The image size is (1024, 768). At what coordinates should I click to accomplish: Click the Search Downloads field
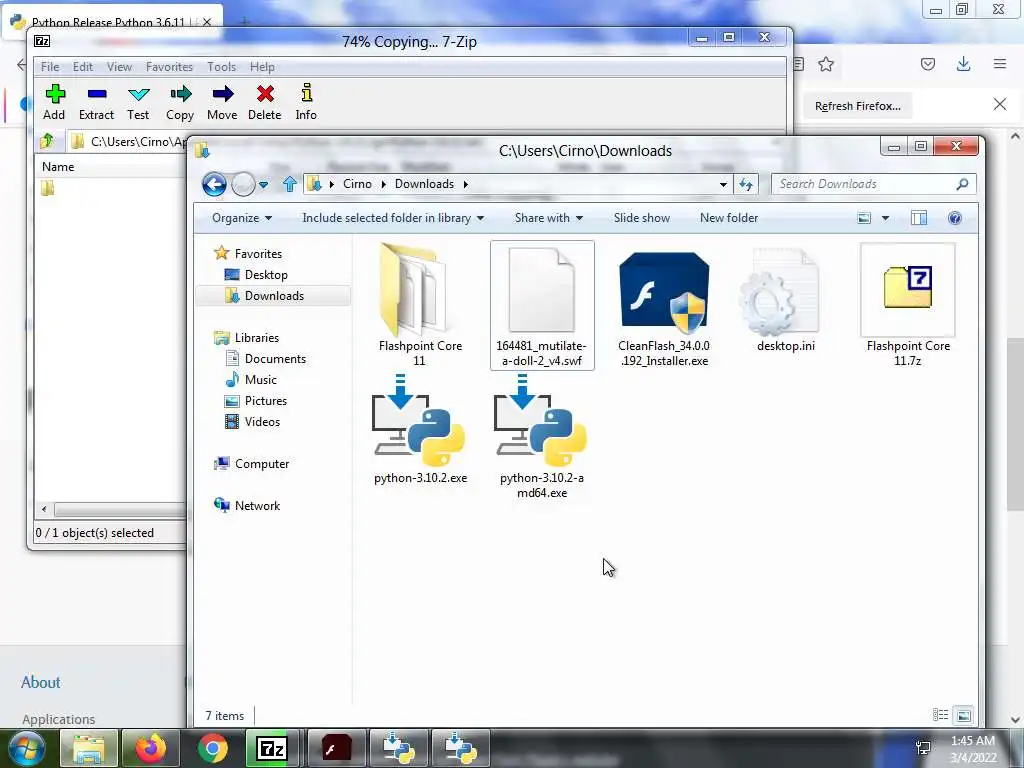873,184
